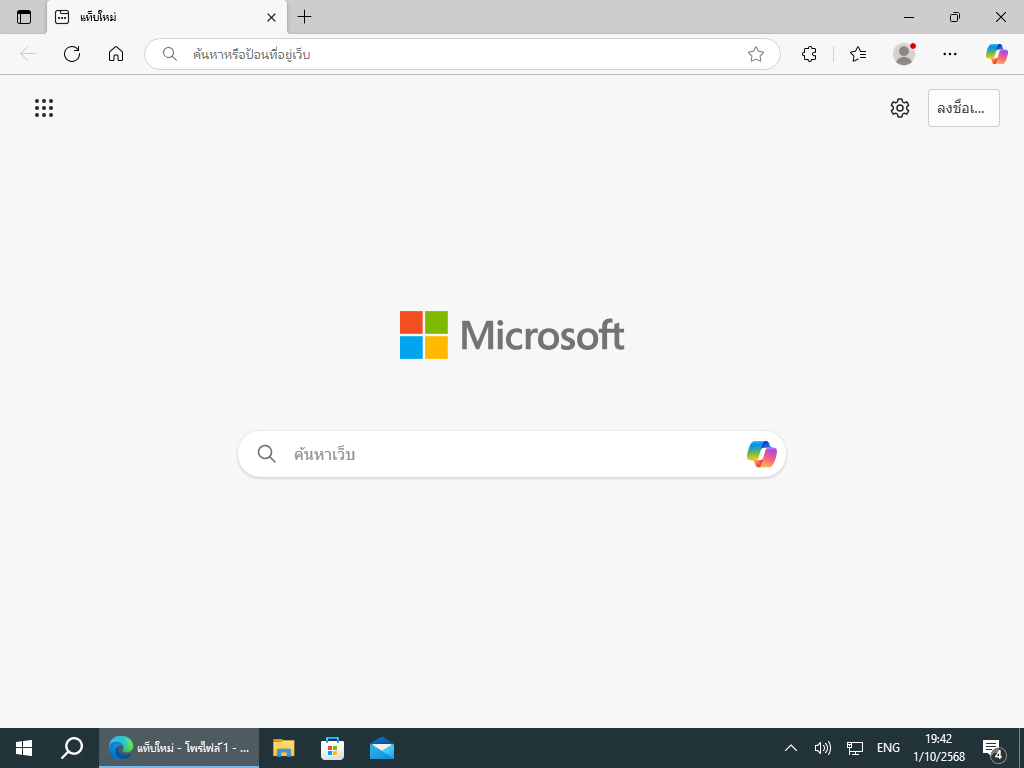
Task: Open a new tab with the plus button
Action: [305, 17]
